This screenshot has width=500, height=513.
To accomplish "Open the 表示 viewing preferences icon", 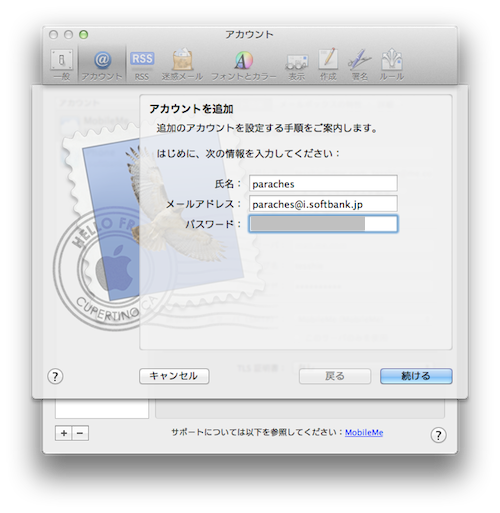I will tap(296, 65).
